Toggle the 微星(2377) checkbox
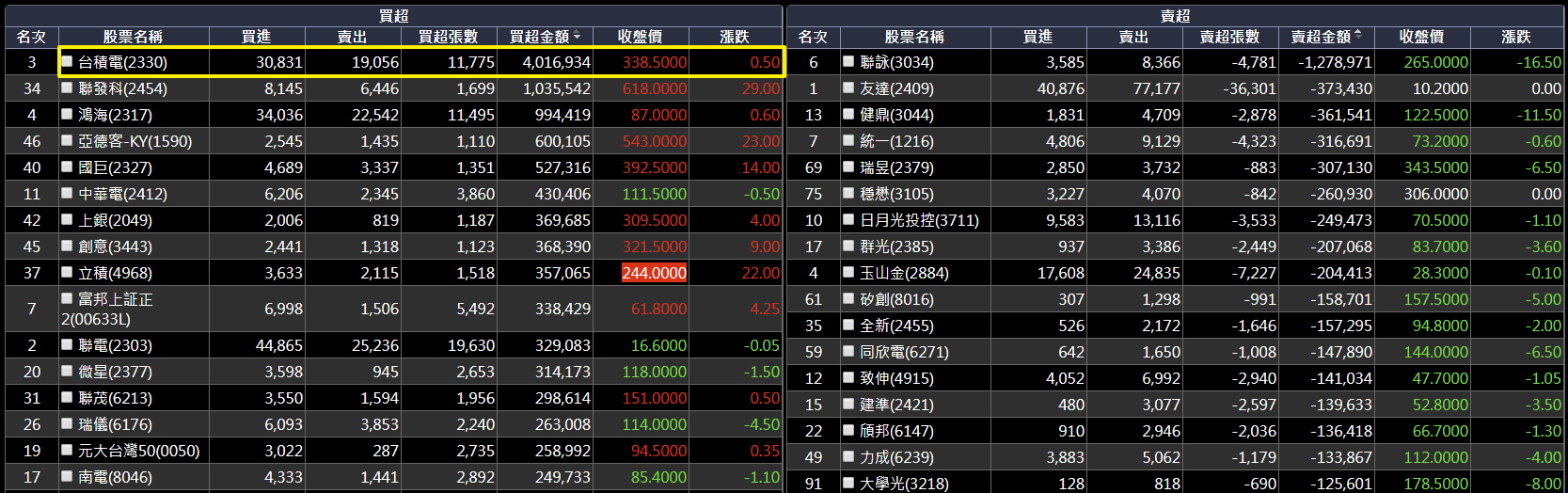Image resolution: width=1568 pixels, height=493 pixels. click(67, 371)
